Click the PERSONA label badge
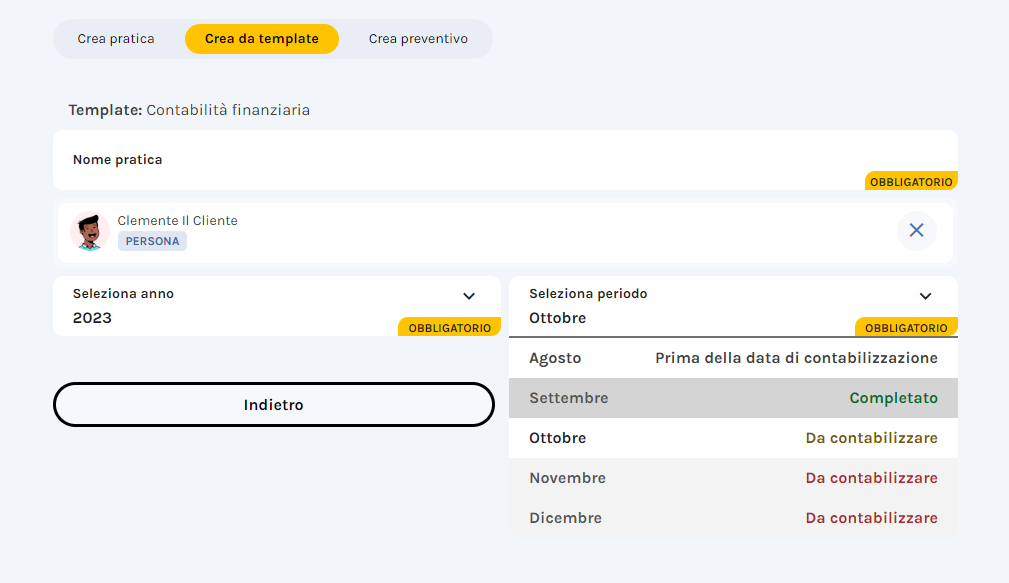This screenshot has width=1009, height=583. [151, 241]
